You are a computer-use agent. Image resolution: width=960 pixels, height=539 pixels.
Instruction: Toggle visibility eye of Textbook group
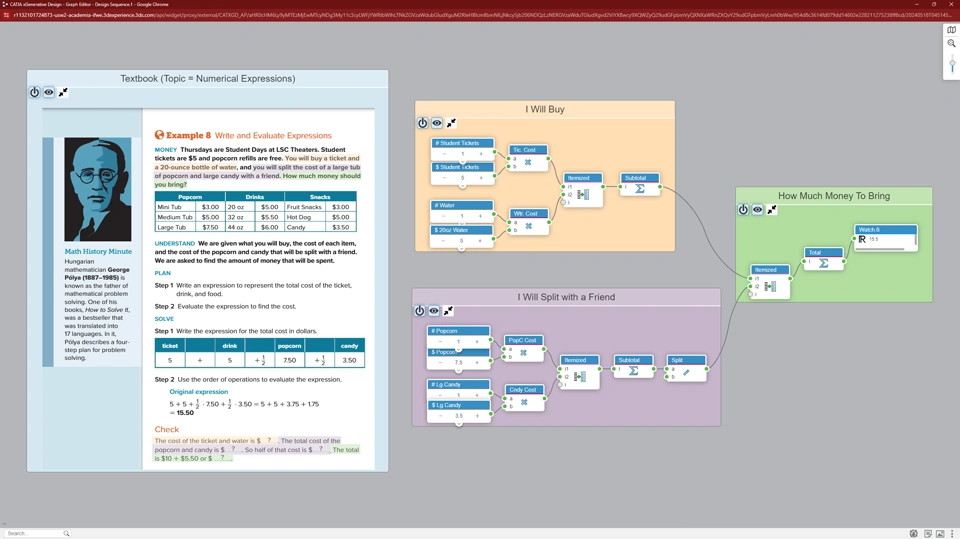49,92
